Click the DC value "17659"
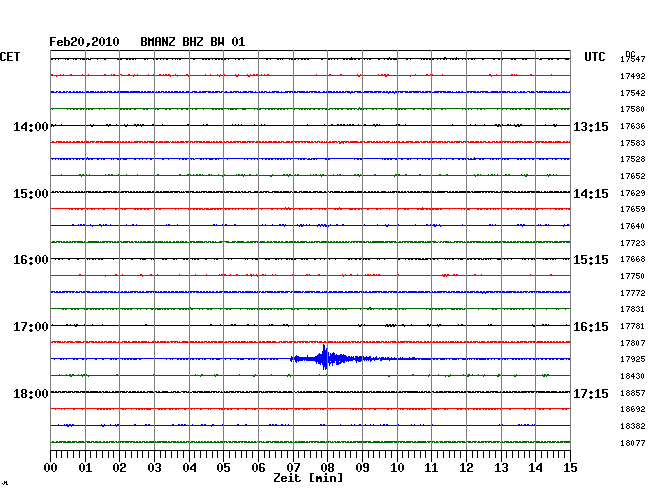Image resolution: width=650 pixels, height=494 pixels. point(633,209)
